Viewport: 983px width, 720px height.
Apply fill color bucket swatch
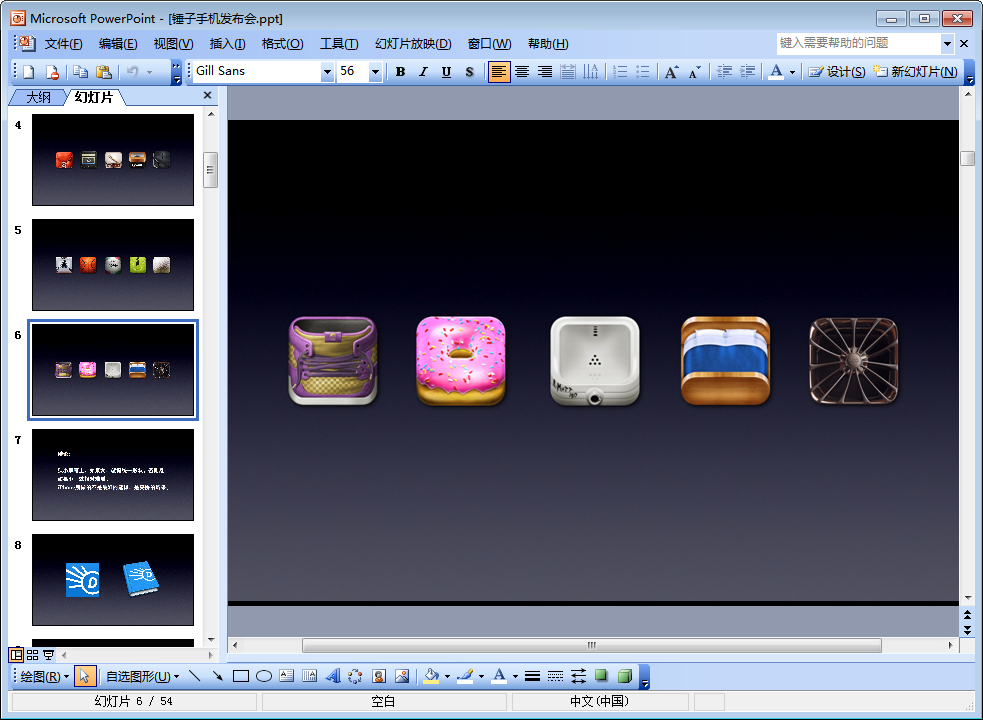coord(431,676)
